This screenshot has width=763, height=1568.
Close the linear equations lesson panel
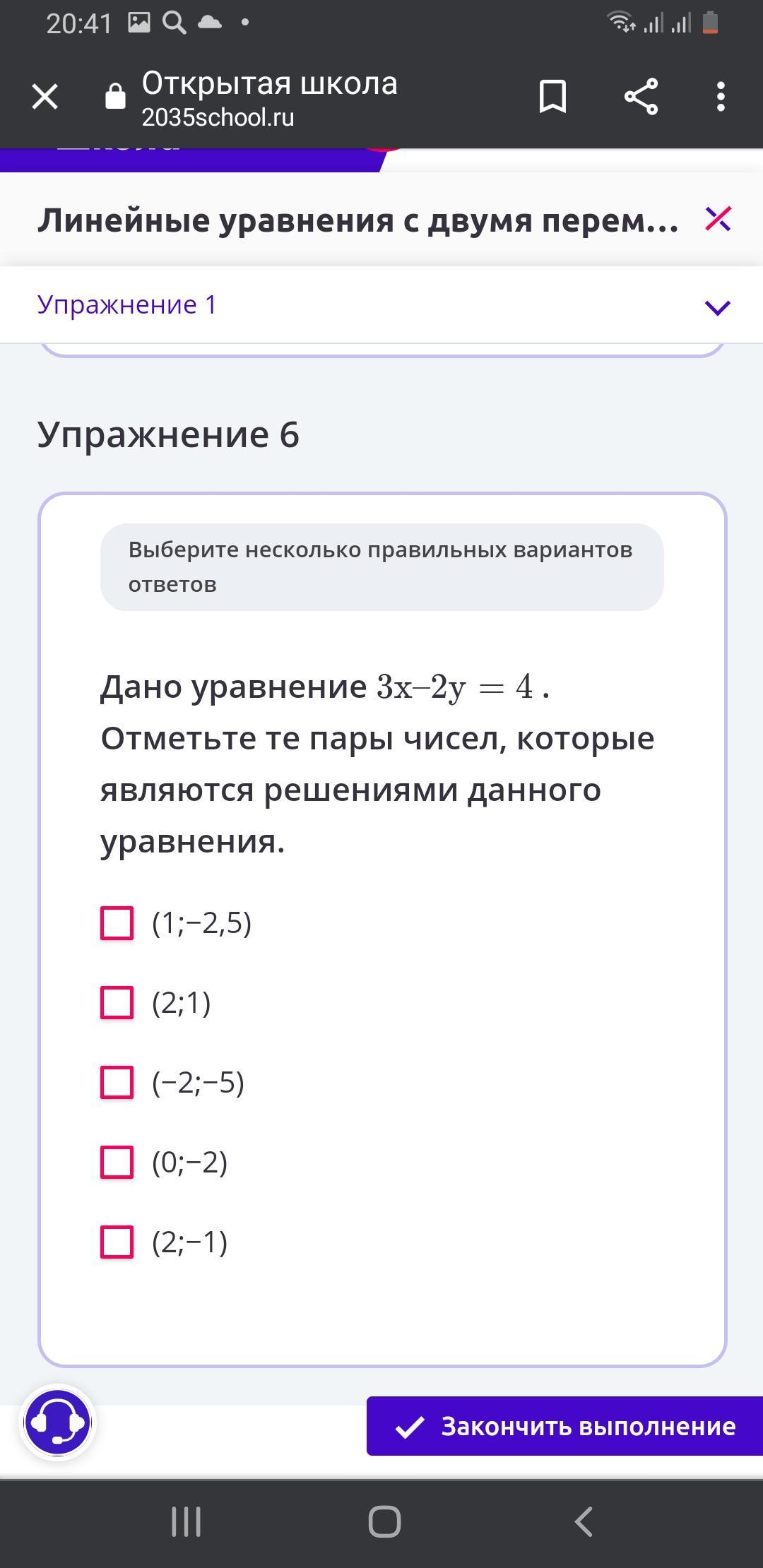click(717, 219)
